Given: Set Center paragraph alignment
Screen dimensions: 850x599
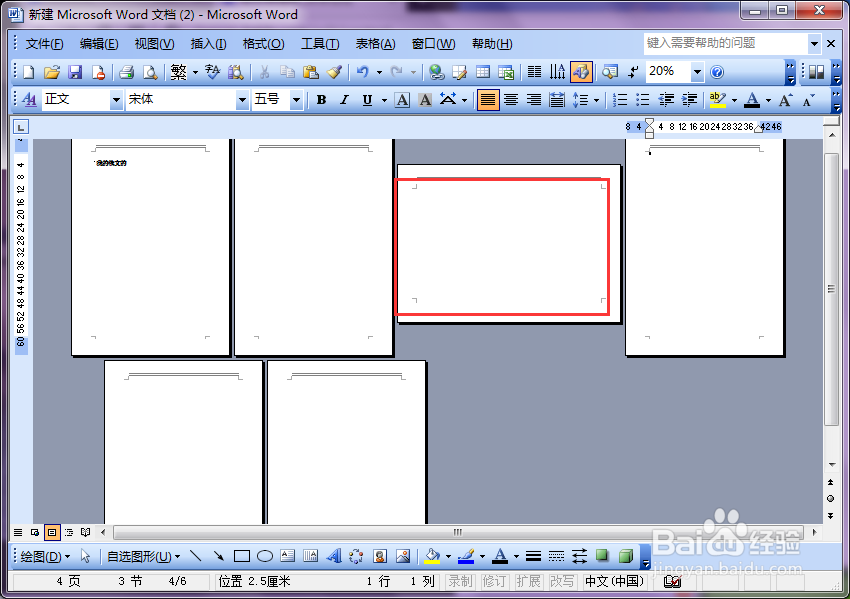Looking at the screenshot, I should (511, 100).
